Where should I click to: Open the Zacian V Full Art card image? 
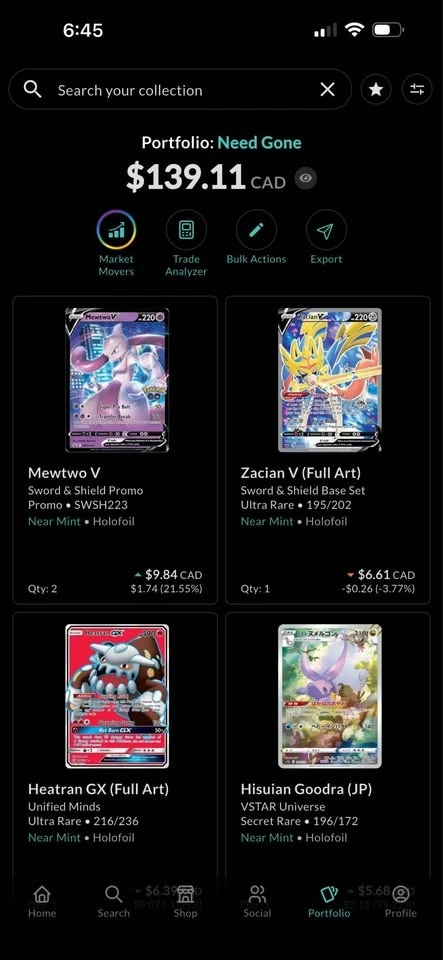[330, 380]
